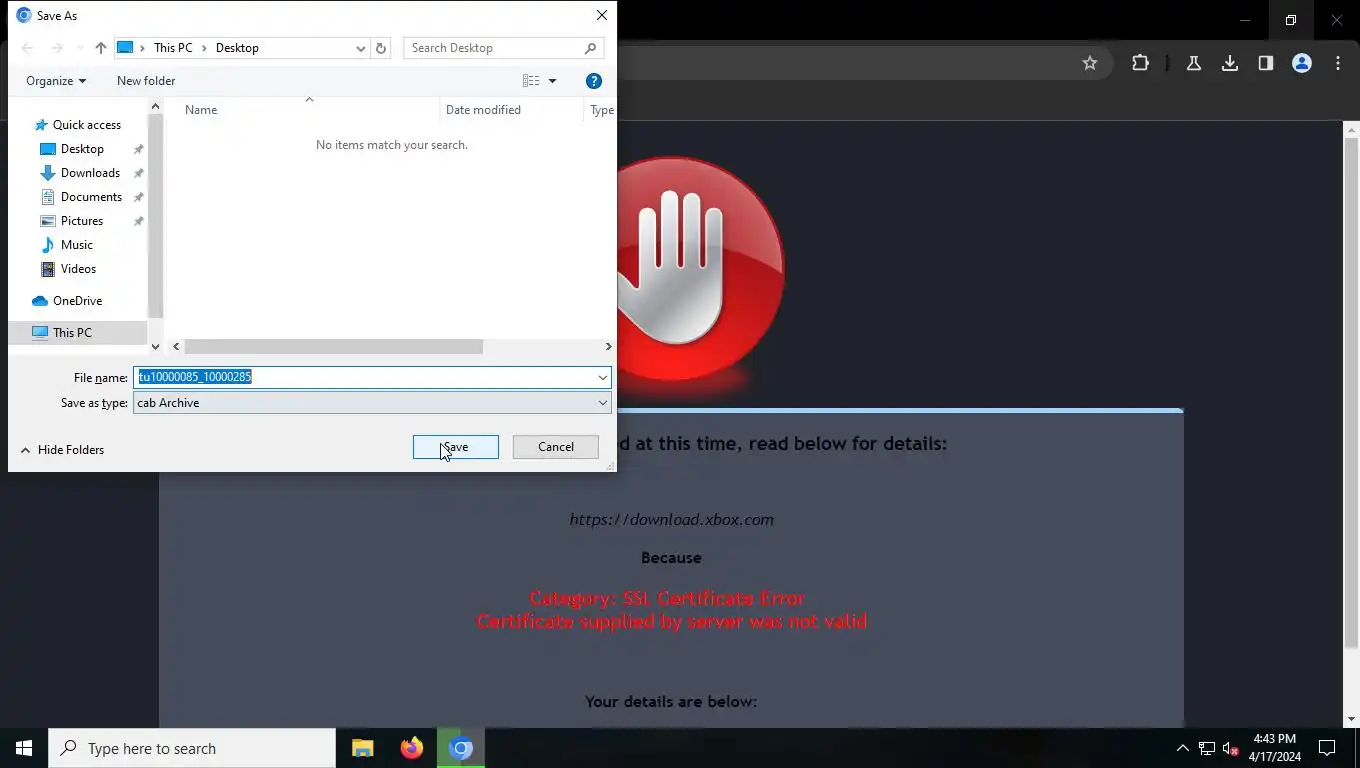
Task: Go up one folder level
Action: [x=101, y=48]
